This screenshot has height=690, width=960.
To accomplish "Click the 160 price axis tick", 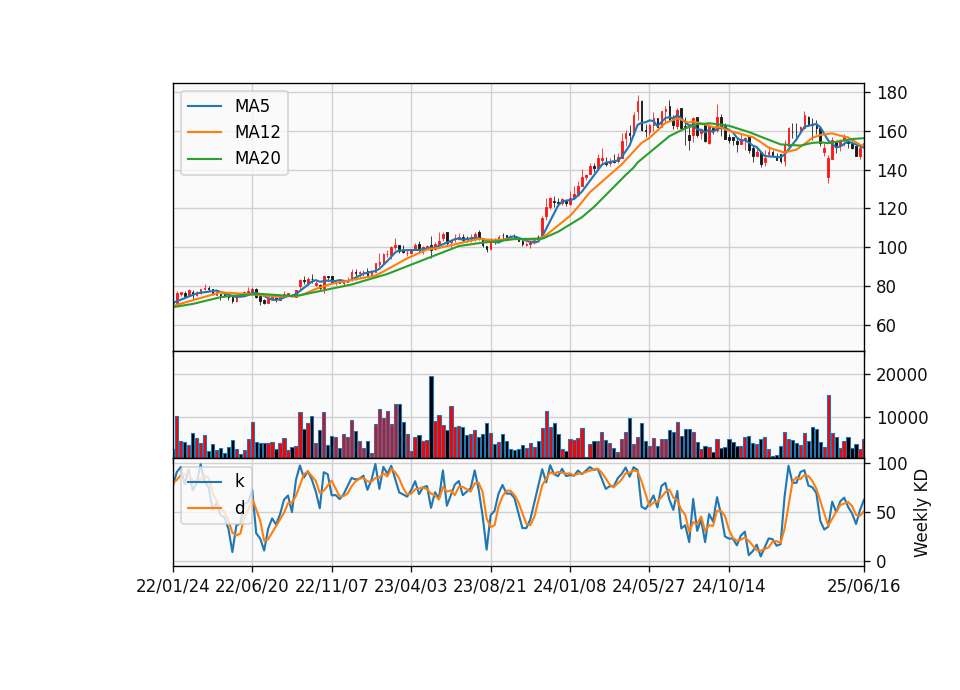I will tap(891, 132).
